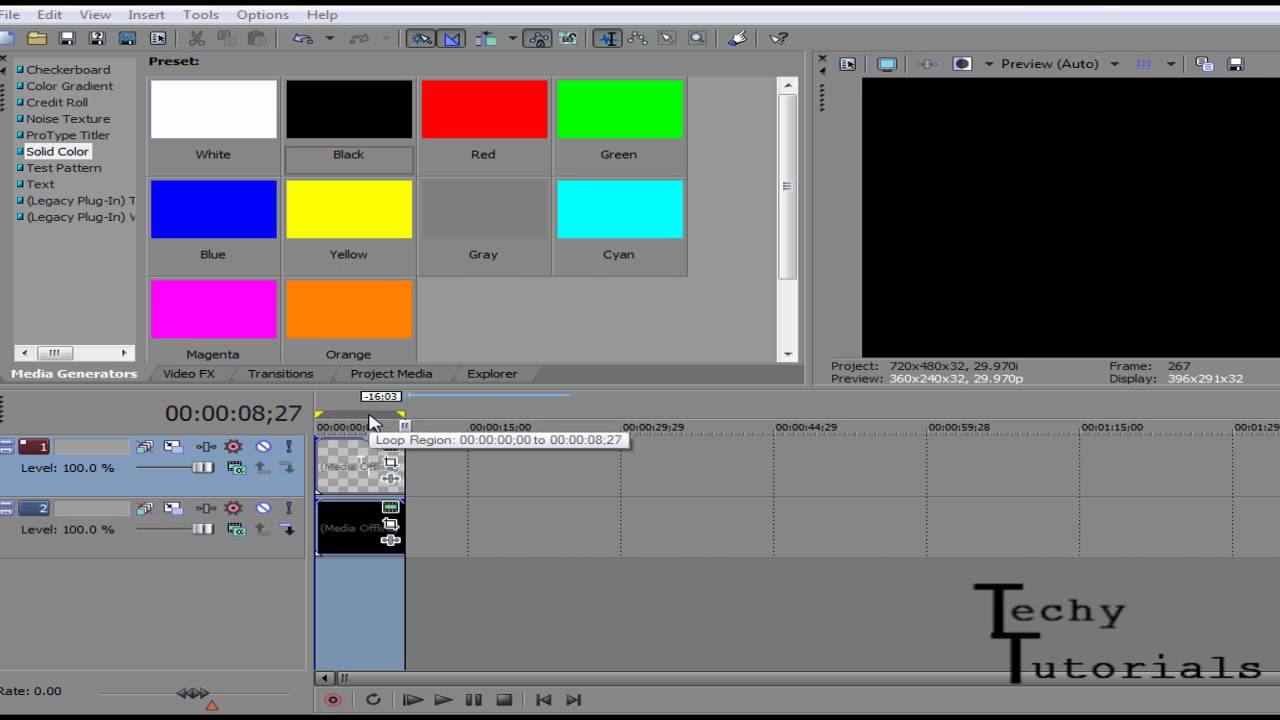Solo video track 2
Screen dimensions: 1280x720
289,509
